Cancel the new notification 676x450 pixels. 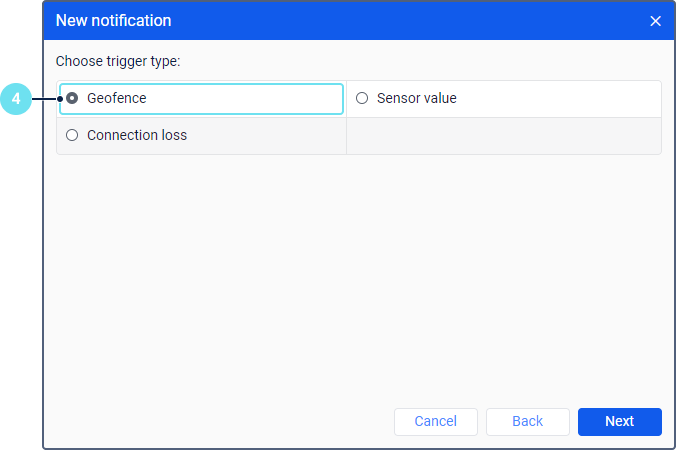[x=435, y=421]
